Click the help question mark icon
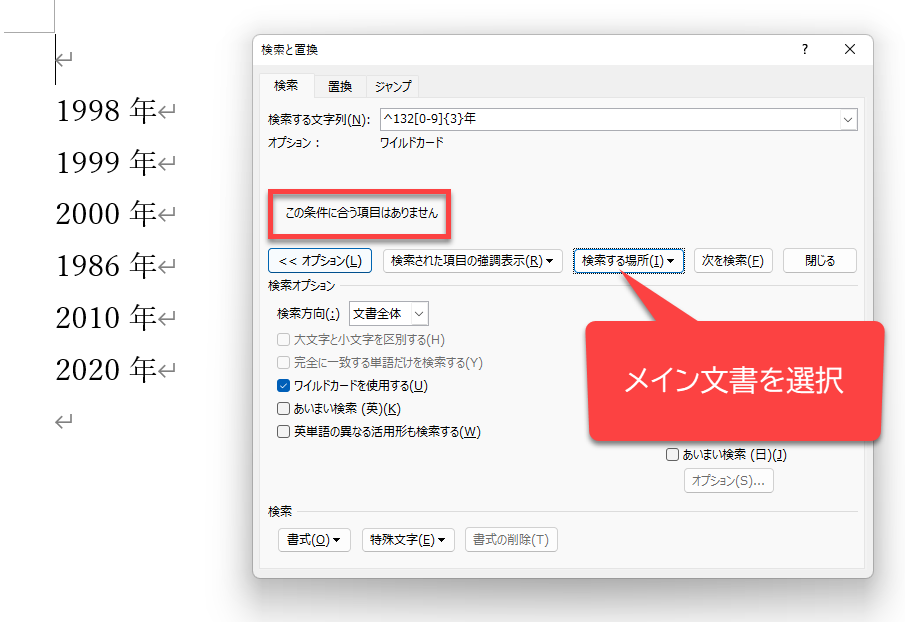Image resolution: width=905 pixels, height=622 pixels. pos(805,49)
